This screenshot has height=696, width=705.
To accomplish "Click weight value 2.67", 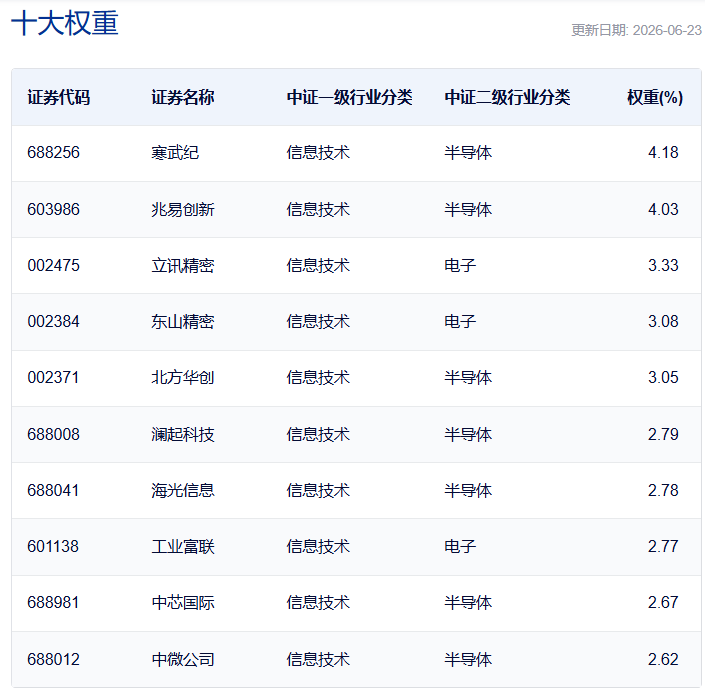I will pyautogui.click(x=663, y=602).
